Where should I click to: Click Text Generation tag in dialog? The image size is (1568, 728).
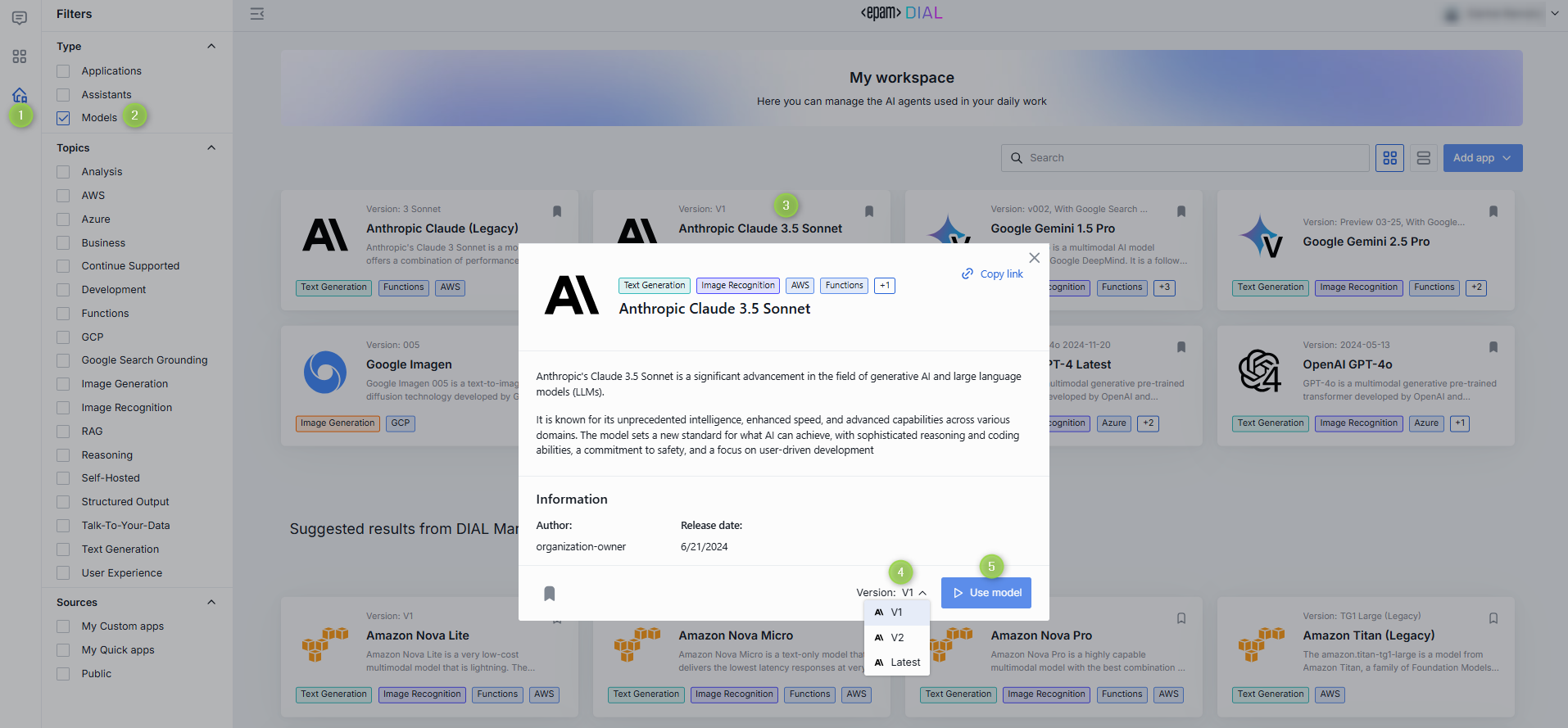click(x=655, y=286)
